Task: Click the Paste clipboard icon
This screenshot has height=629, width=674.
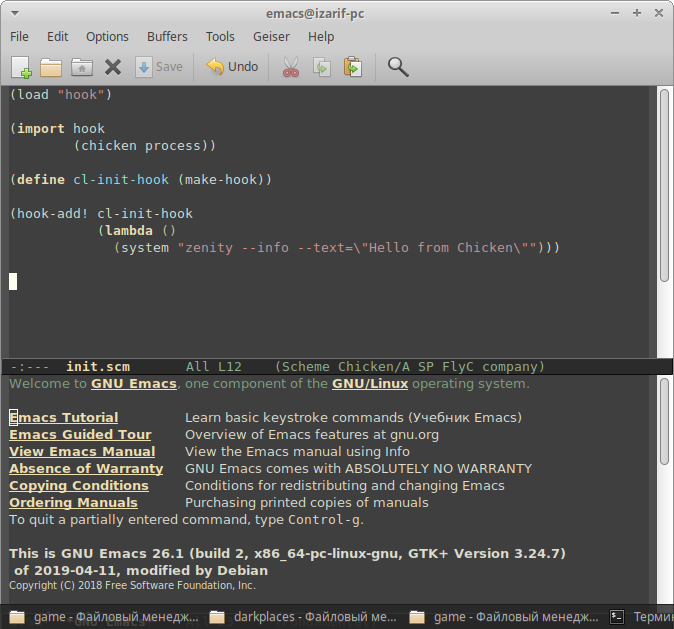Action: pyautogui.click(x=353, y=67)
